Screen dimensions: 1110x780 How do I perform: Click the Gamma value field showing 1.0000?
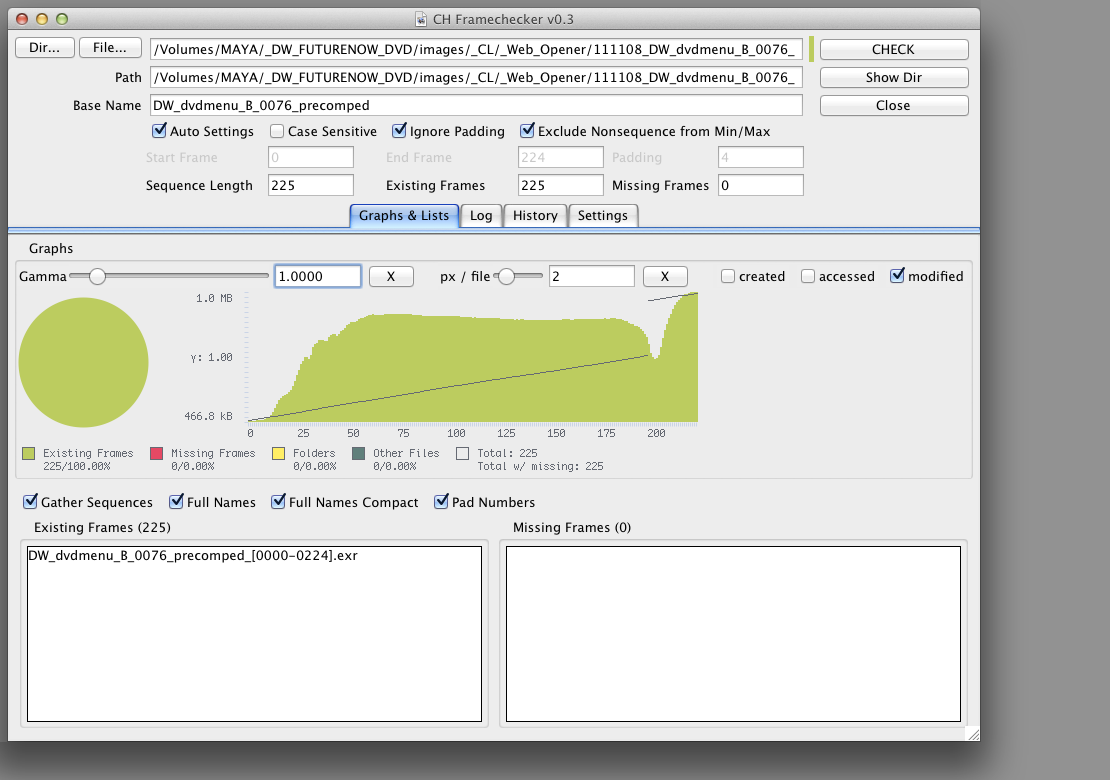click(318, 276)
